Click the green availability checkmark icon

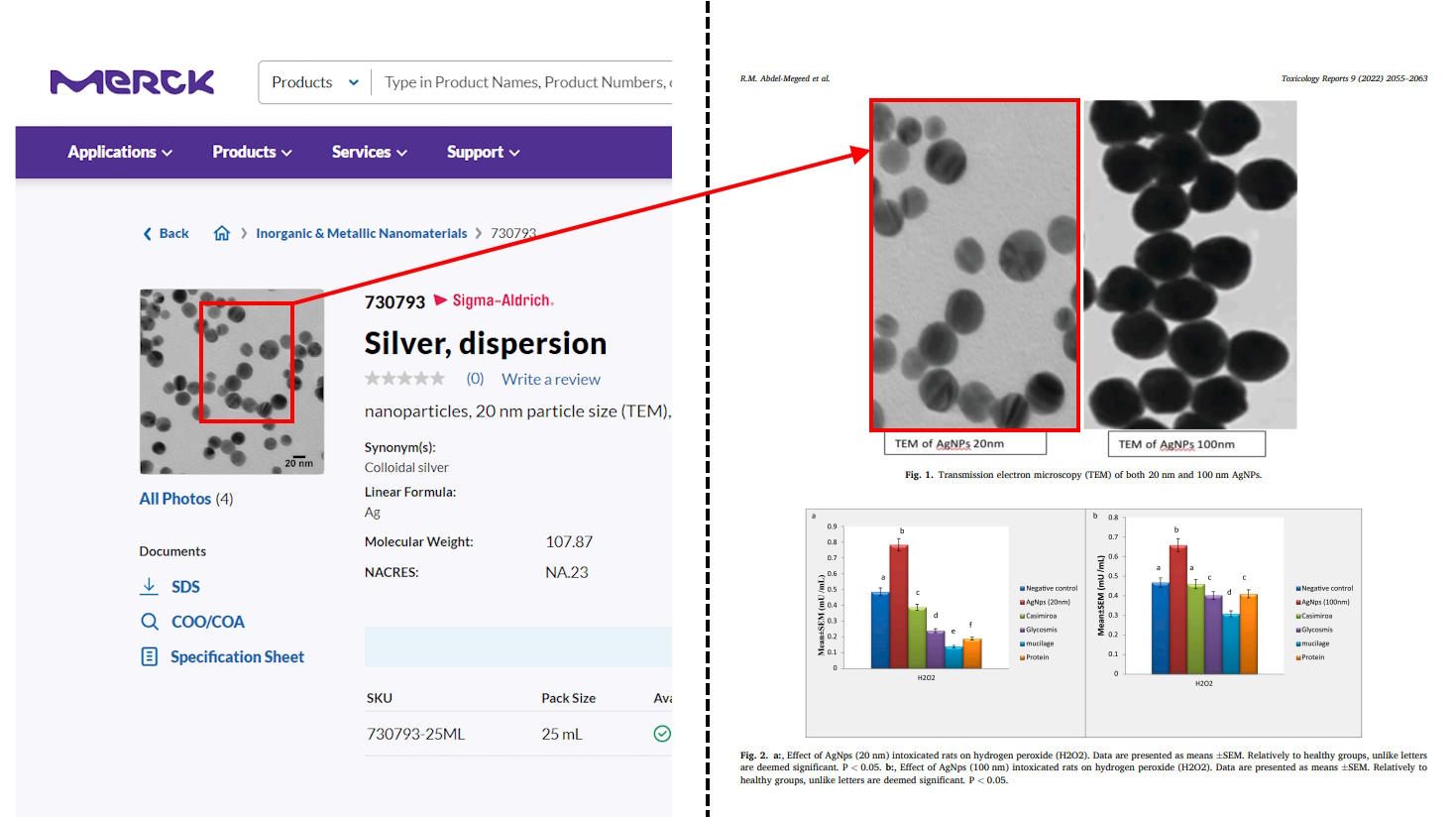[662, 734]
